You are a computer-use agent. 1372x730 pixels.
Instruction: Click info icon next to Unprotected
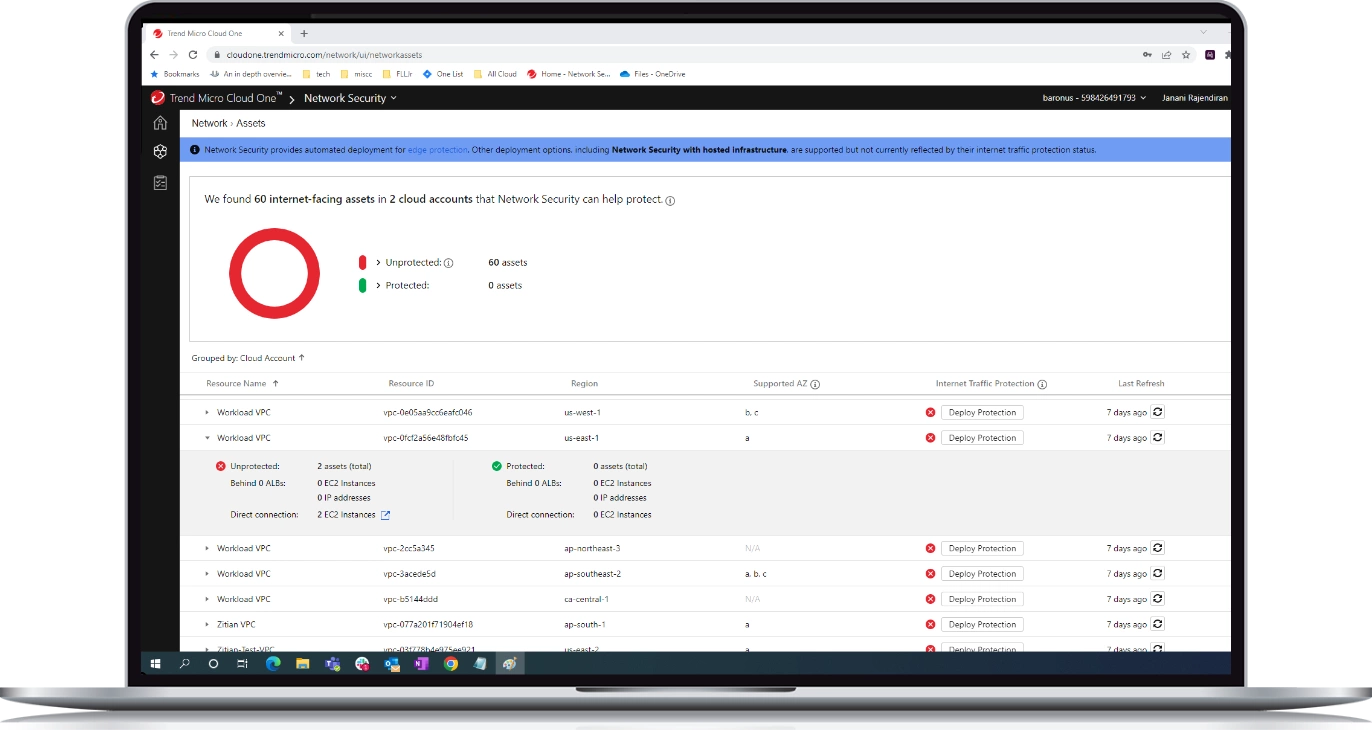pyautogui.click(x=448, y=263)
